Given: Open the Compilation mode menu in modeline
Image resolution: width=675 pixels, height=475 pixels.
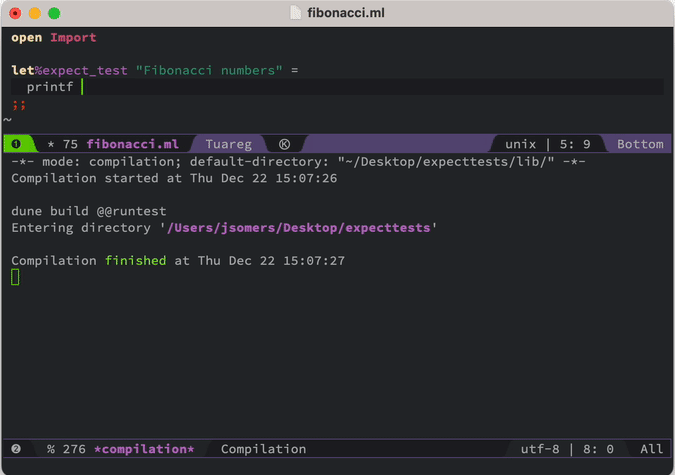Looking at the screenshot, I should 263,449.
